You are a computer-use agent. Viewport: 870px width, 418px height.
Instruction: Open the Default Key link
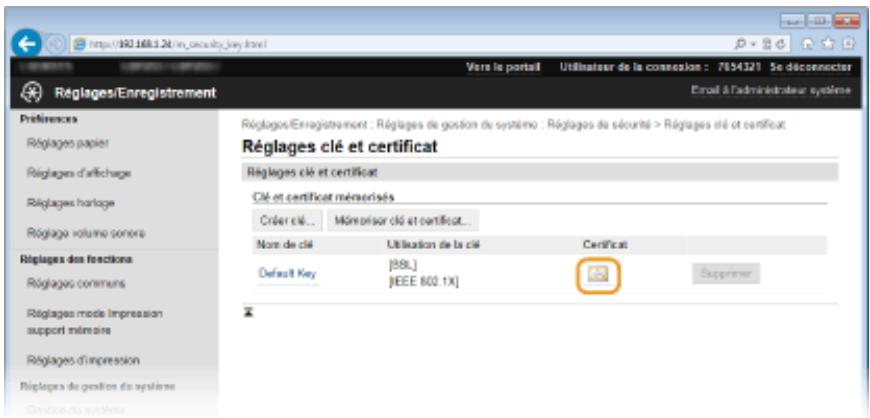coord(287,274)
